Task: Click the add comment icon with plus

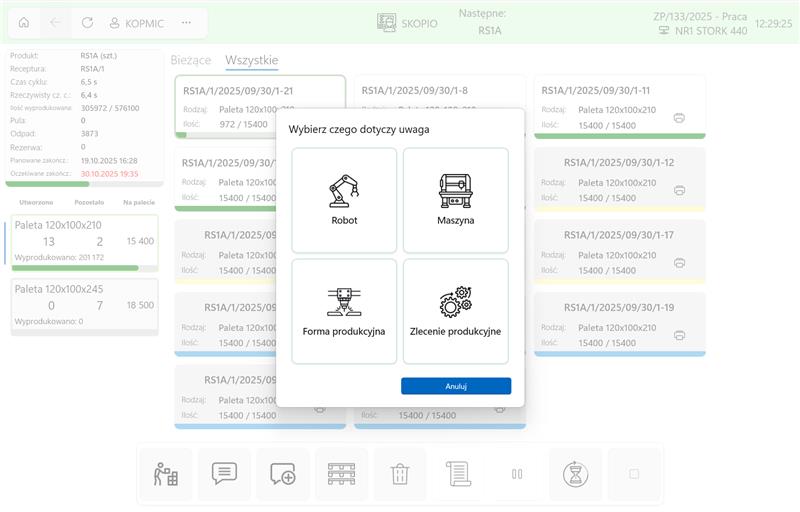Action: pos(283,474)
